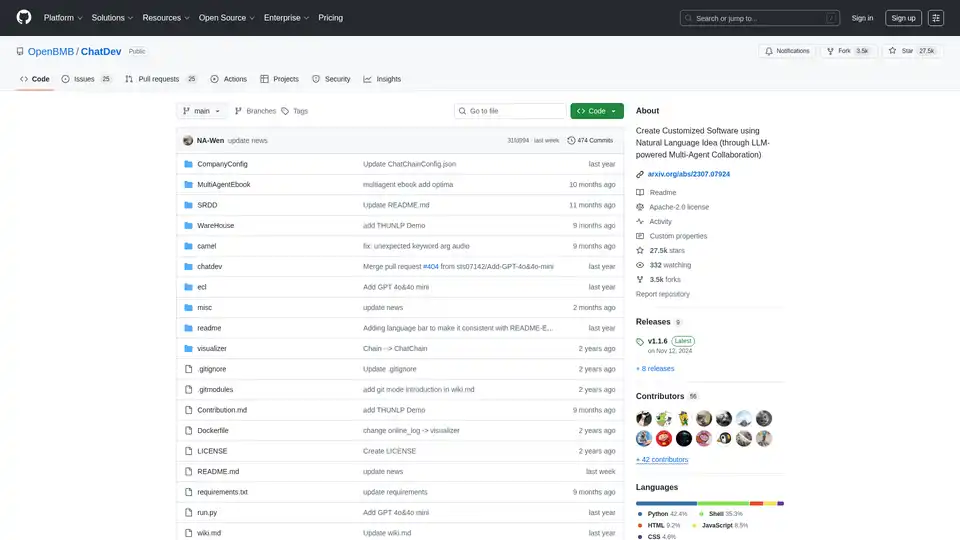Open the Solutions navigation menu
Viewport: 960px width, 540px height.
click(112, 18)
